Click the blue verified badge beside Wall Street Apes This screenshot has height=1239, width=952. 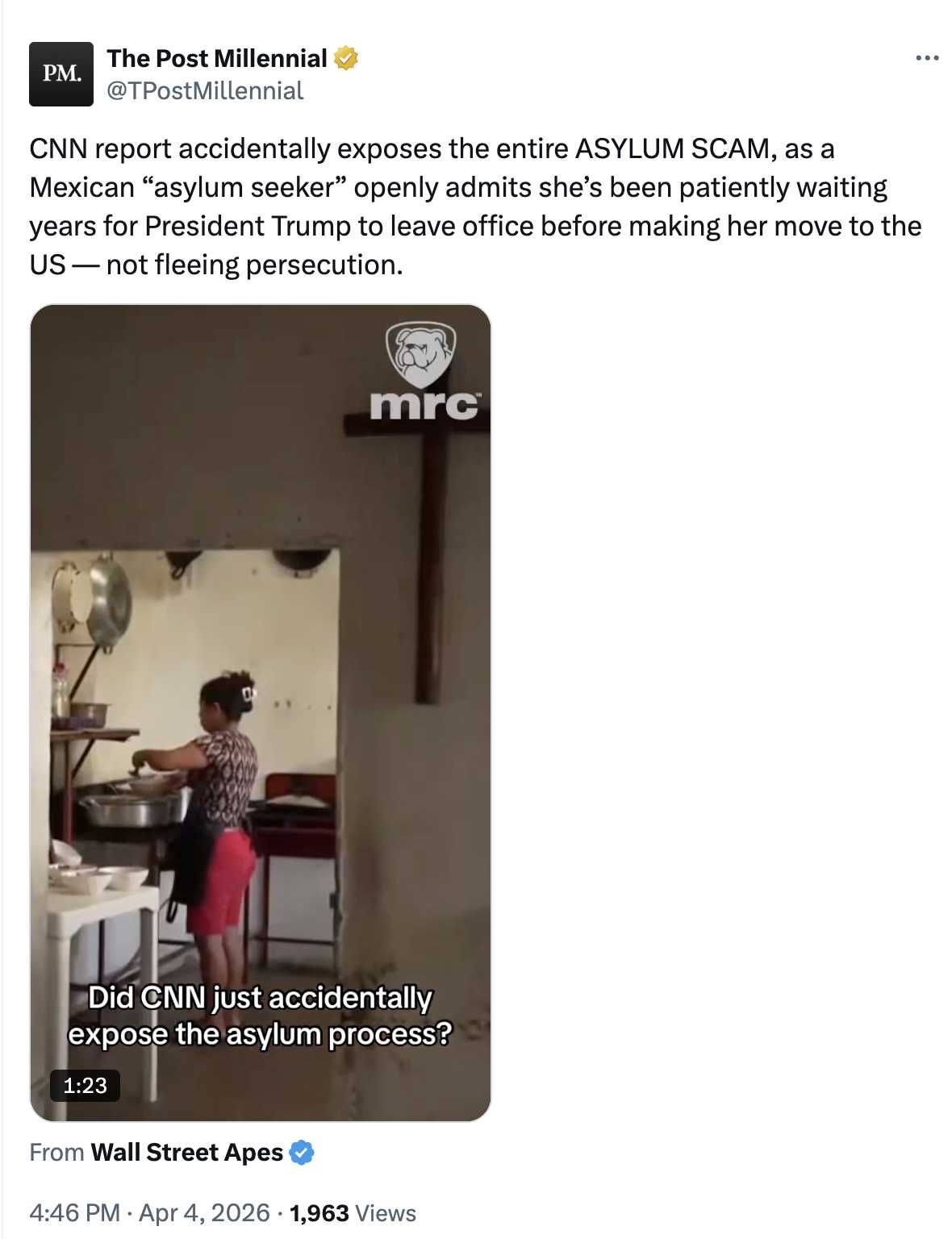301,1153
